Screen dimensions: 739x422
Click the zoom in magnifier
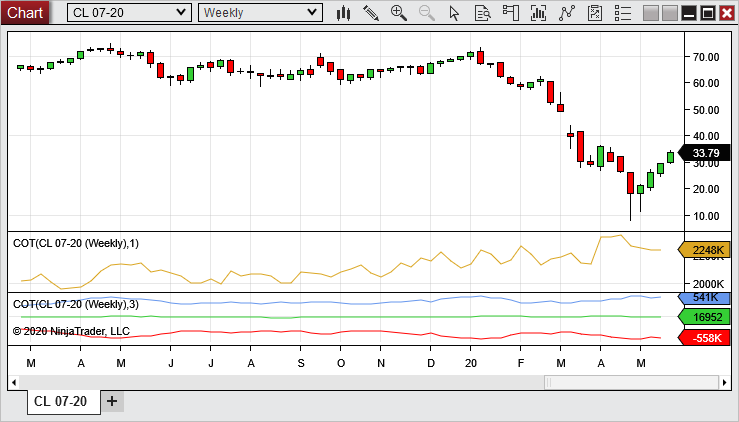click(x=399, y=13)
